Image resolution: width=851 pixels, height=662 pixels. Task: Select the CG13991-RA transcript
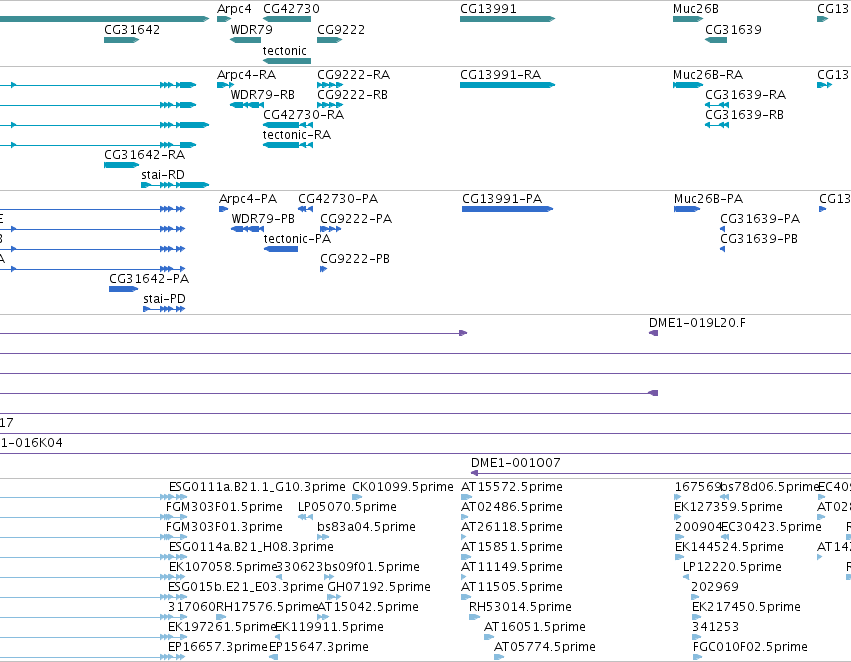pyautogui.click(x=507, y=85)
